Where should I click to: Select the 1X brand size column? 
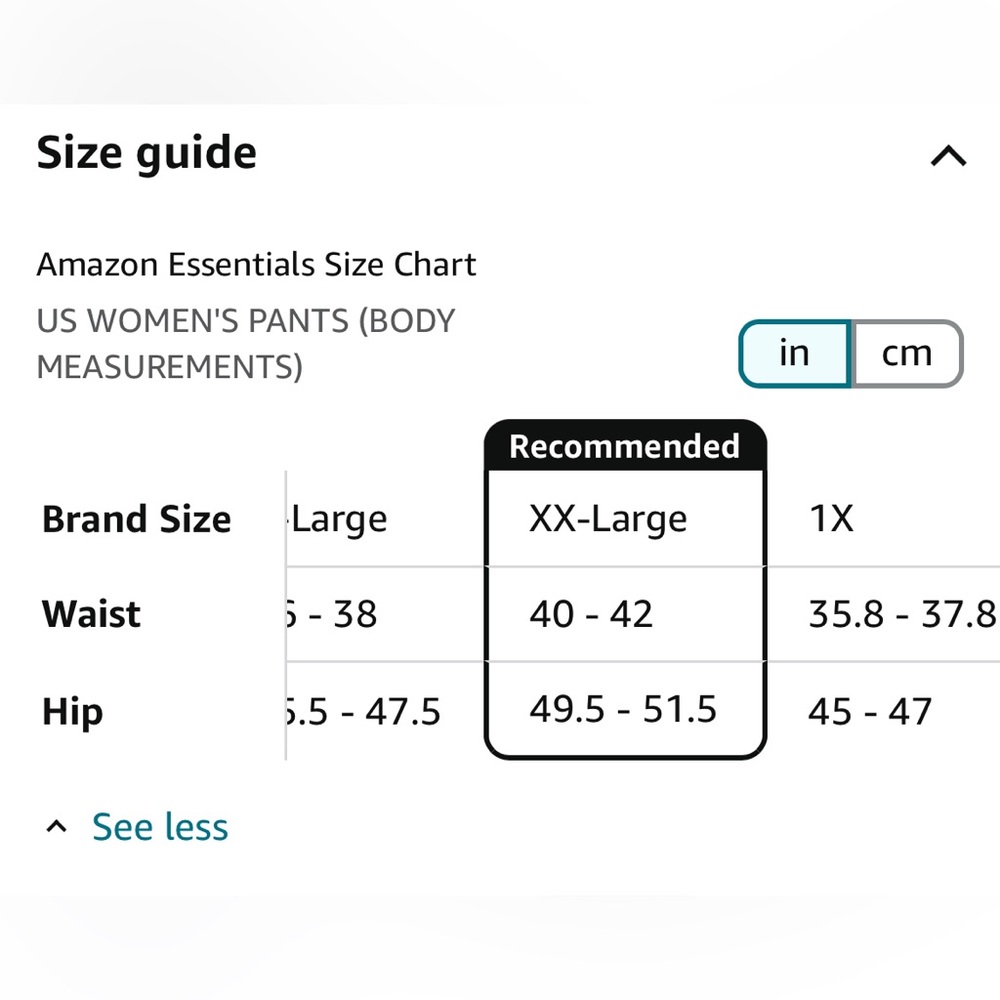click(x=831, y=519)
